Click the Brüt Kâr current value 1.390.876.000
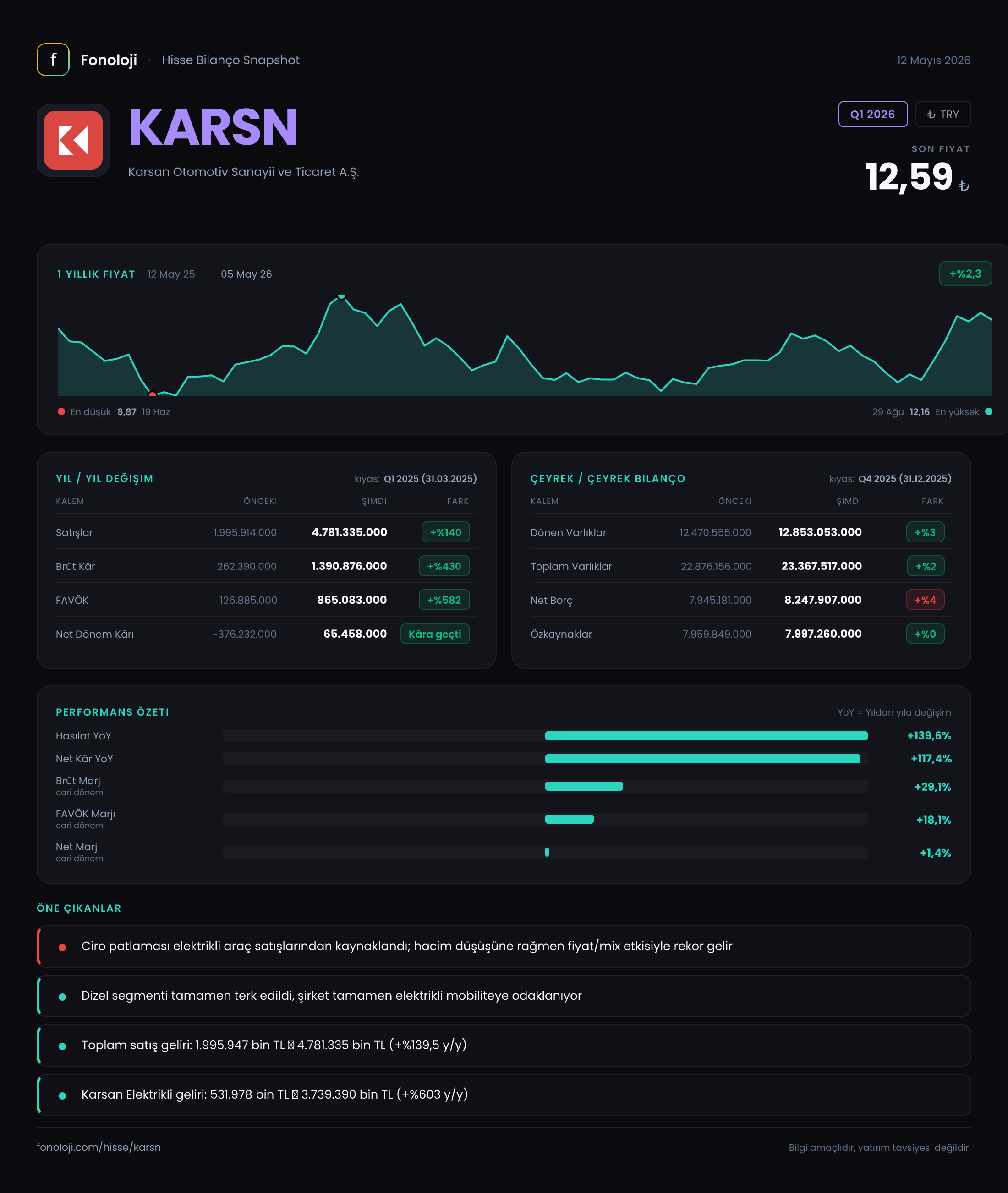Viewport: 1008px width, 1193px height. (x=349, y=566)
